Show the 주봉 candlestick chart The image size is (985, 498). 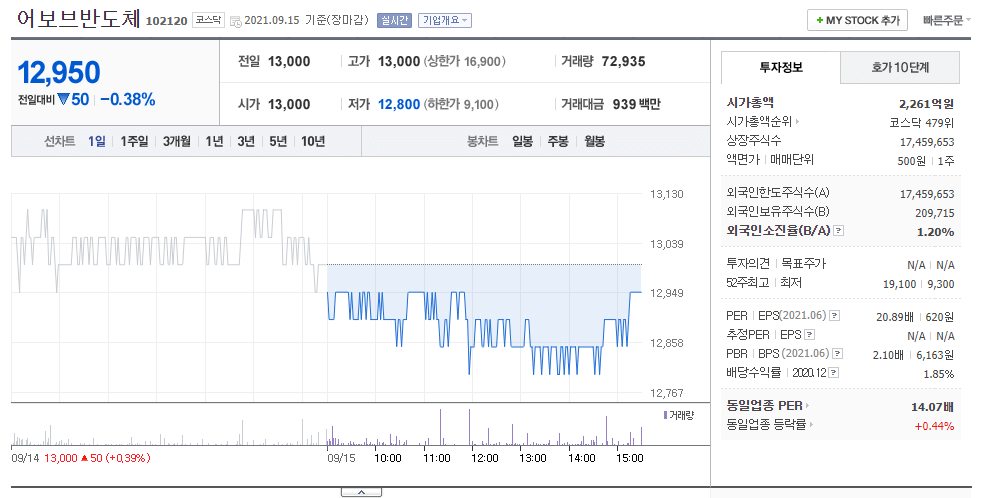[558, 141]
